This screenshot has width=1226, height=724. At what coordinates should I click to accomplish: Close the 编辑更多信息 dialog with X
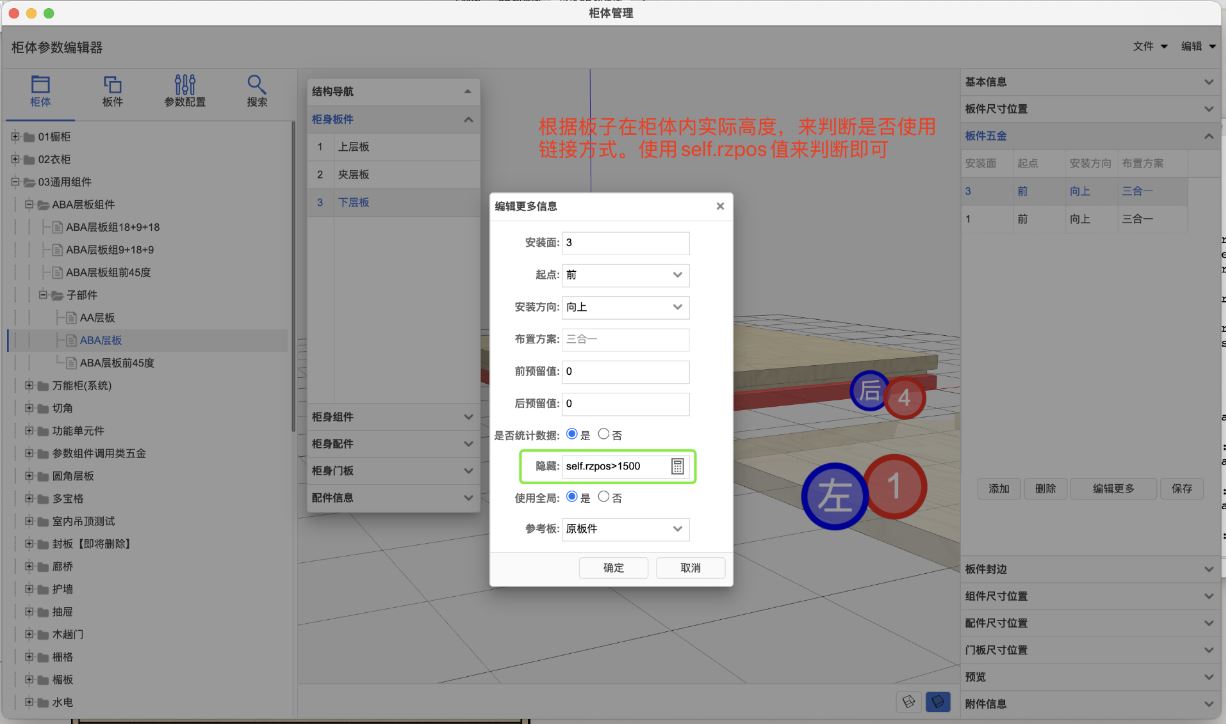720,206
